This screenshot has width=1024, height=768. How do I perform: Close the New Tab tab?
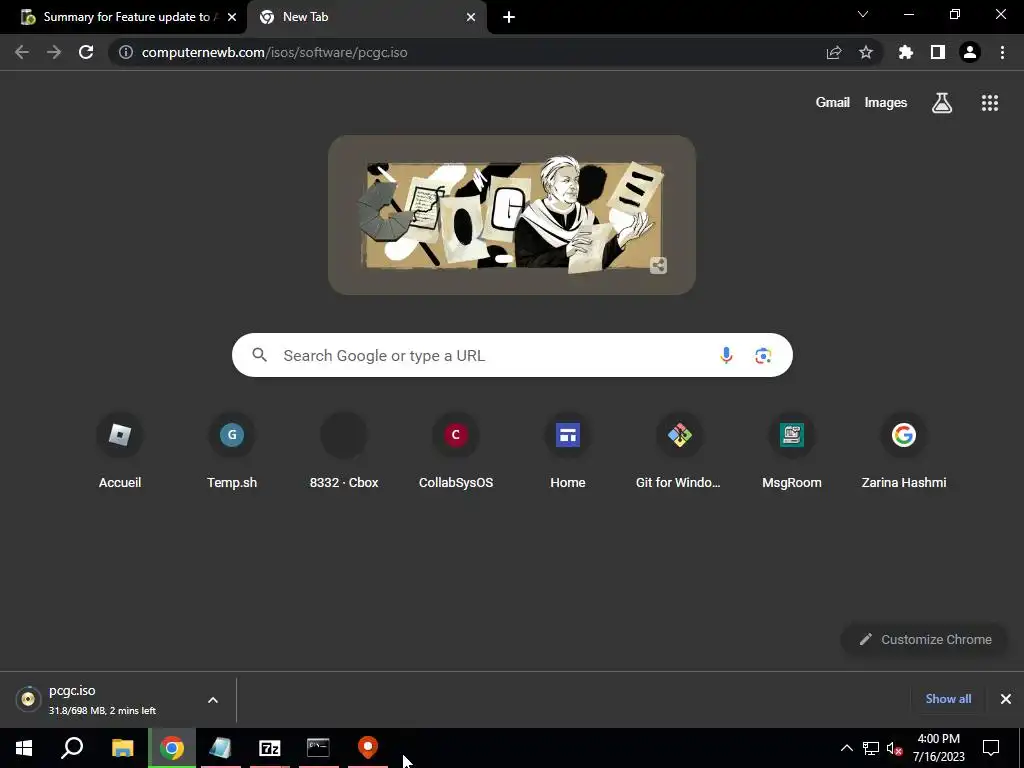coord(471,17)
